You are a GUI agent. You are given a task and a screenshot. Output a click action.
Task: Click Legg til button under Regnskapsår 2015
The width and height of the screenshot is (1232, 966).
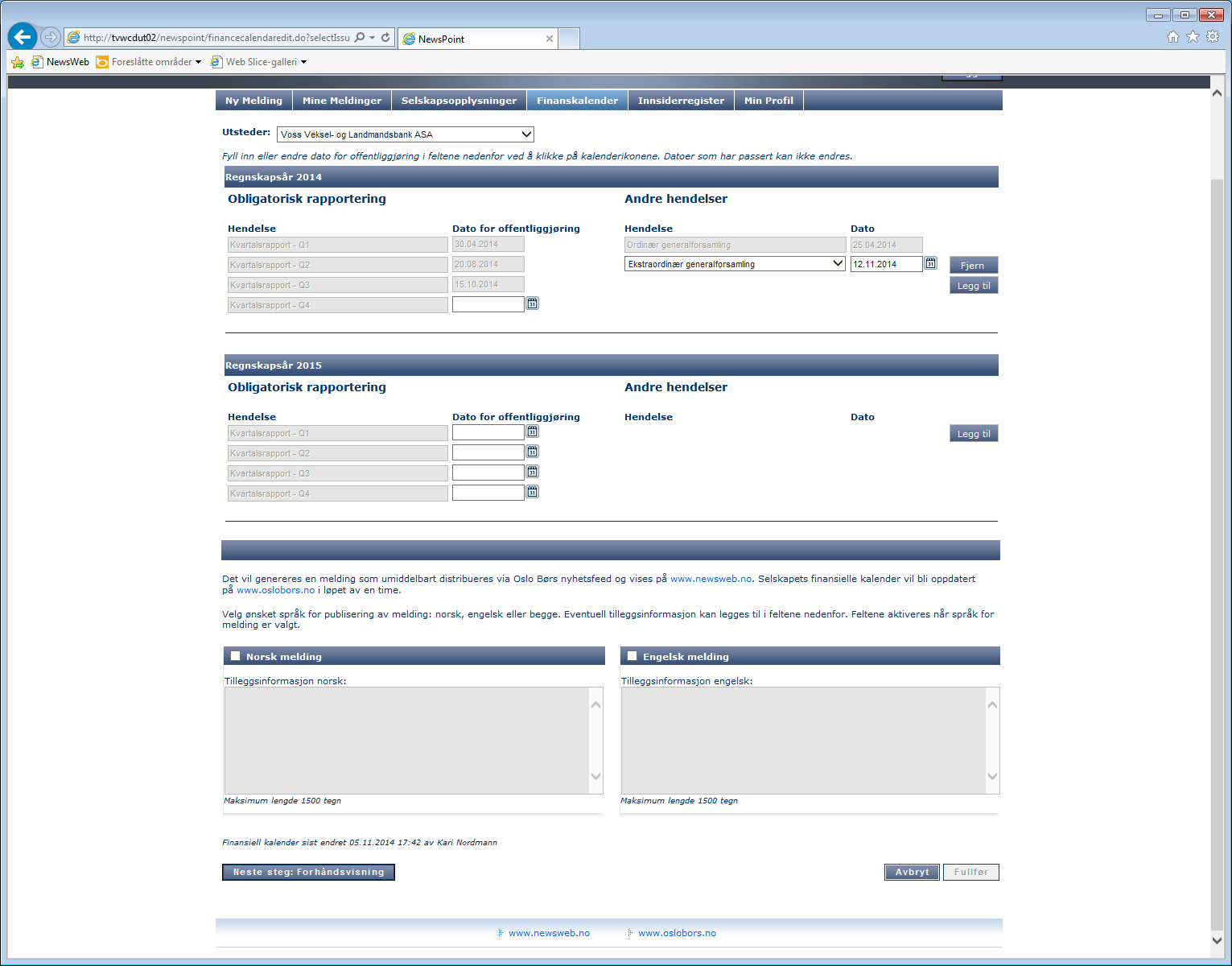(x=974, y=433)
